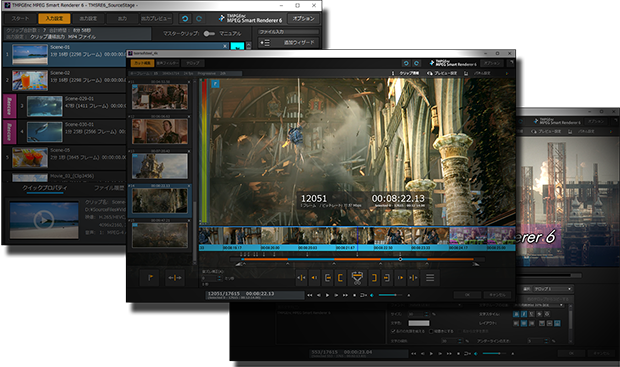This screenshot has width=620, height=367.
Task: Open the 選択 group dropdown
Action: [x=553, y=289]
